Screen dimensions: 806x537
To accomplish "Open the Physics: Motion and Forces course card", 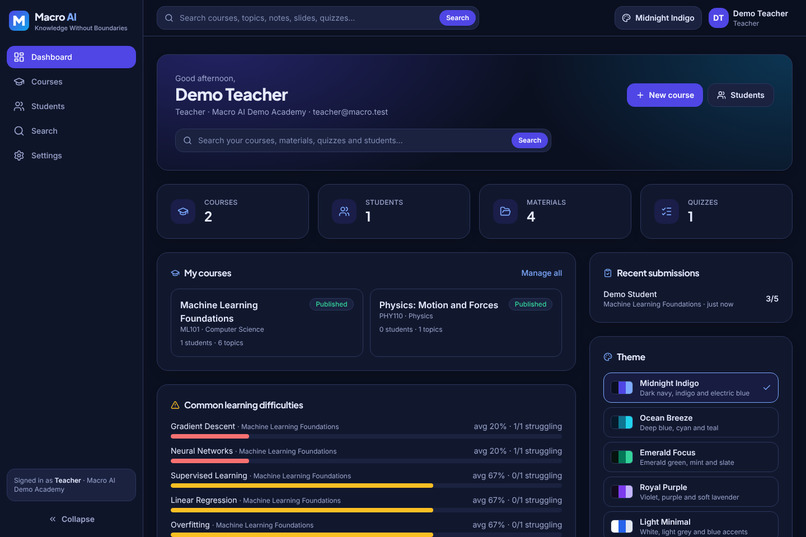I will click(466, 323).
